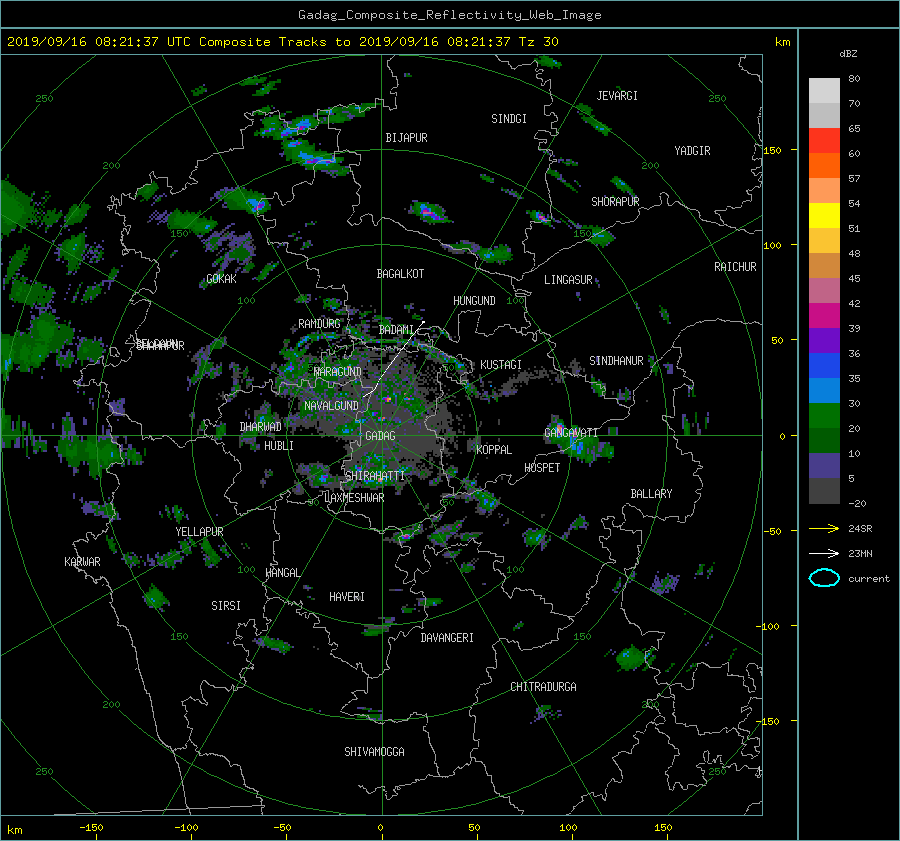Click the KUSTAGI city label
900x841 pixels.
coord(501,365)
